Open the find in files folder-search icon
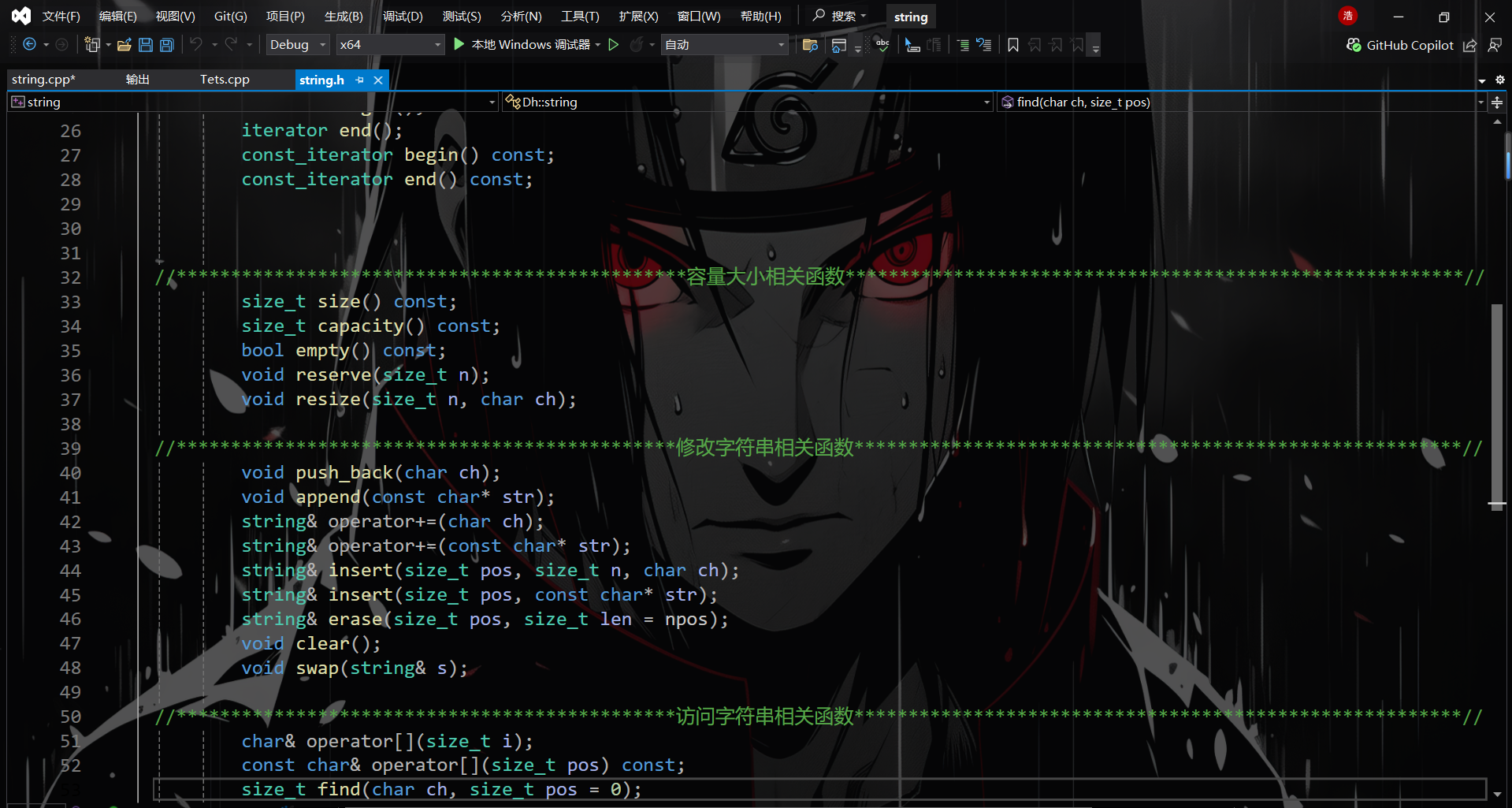The image size is (1512, 808). (810, 45)
